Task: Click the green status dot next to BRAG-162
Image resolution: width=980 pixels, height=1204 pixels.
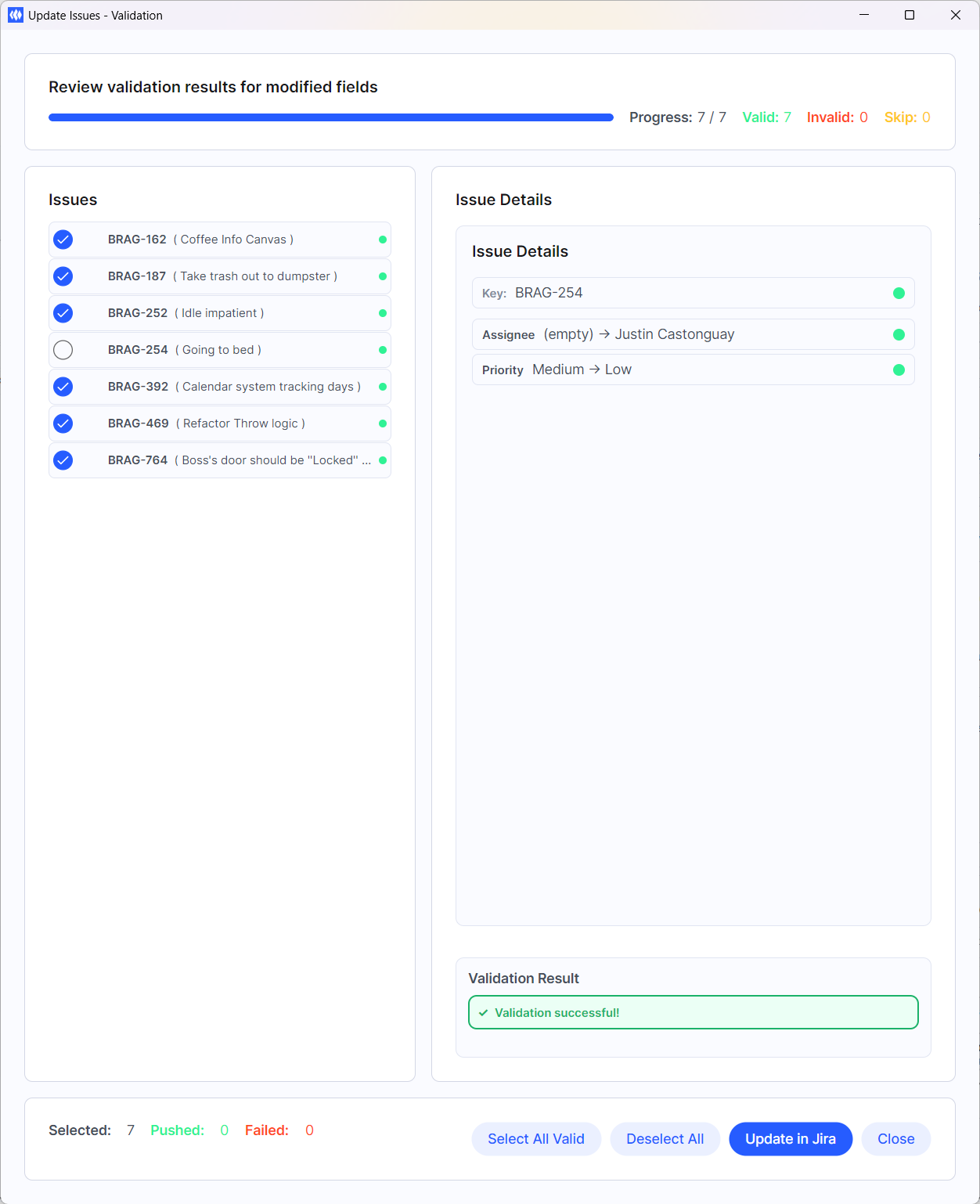Action: pyautogui.click(x=381, y=240)
